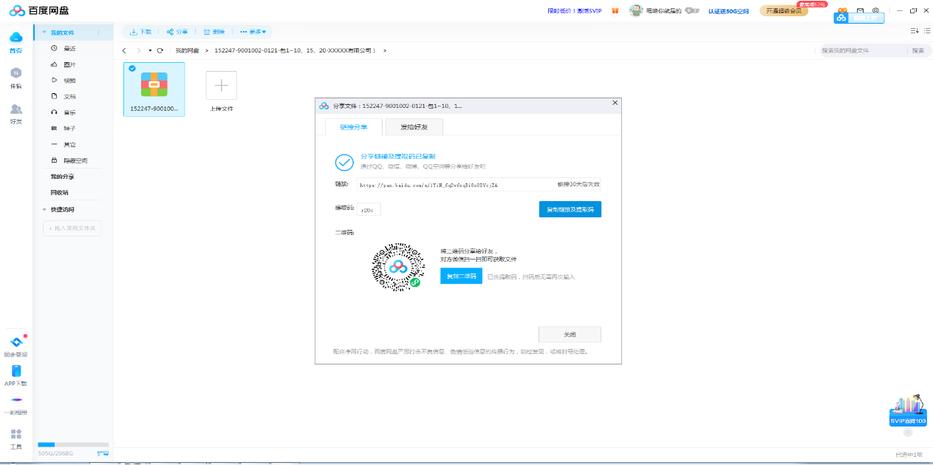Click the copy QR code button
933x465 pixels.
461,276
